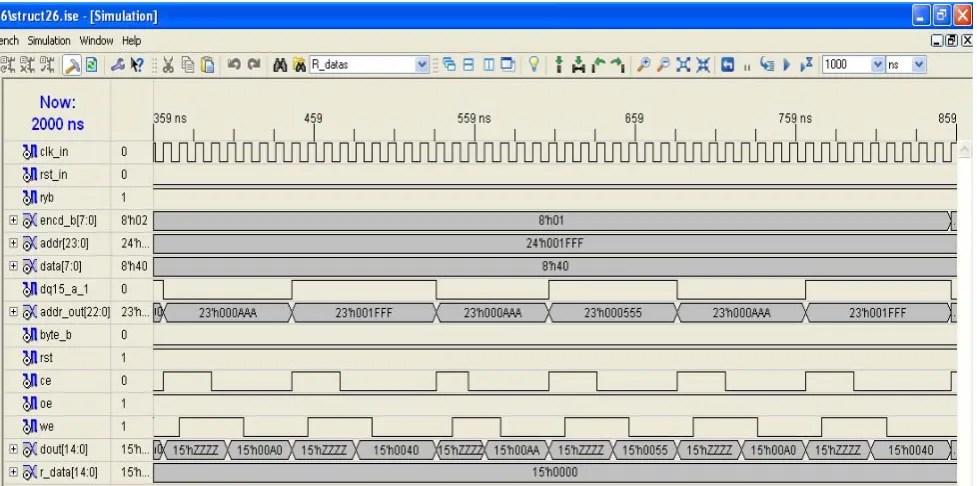
Task: Restore the inner simulation document window
Action: tap(951, 40)
